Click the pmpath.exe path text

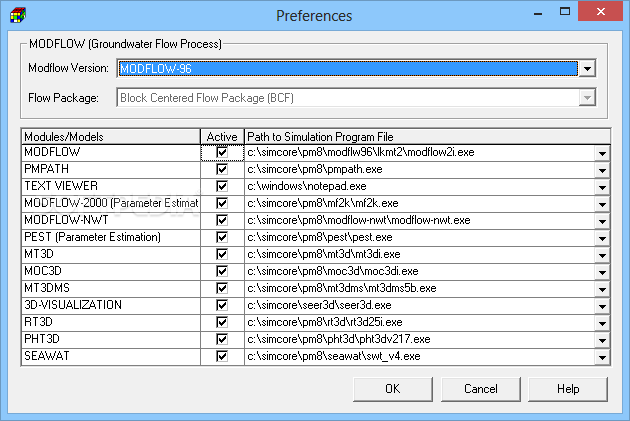click(x=315, y=170)
